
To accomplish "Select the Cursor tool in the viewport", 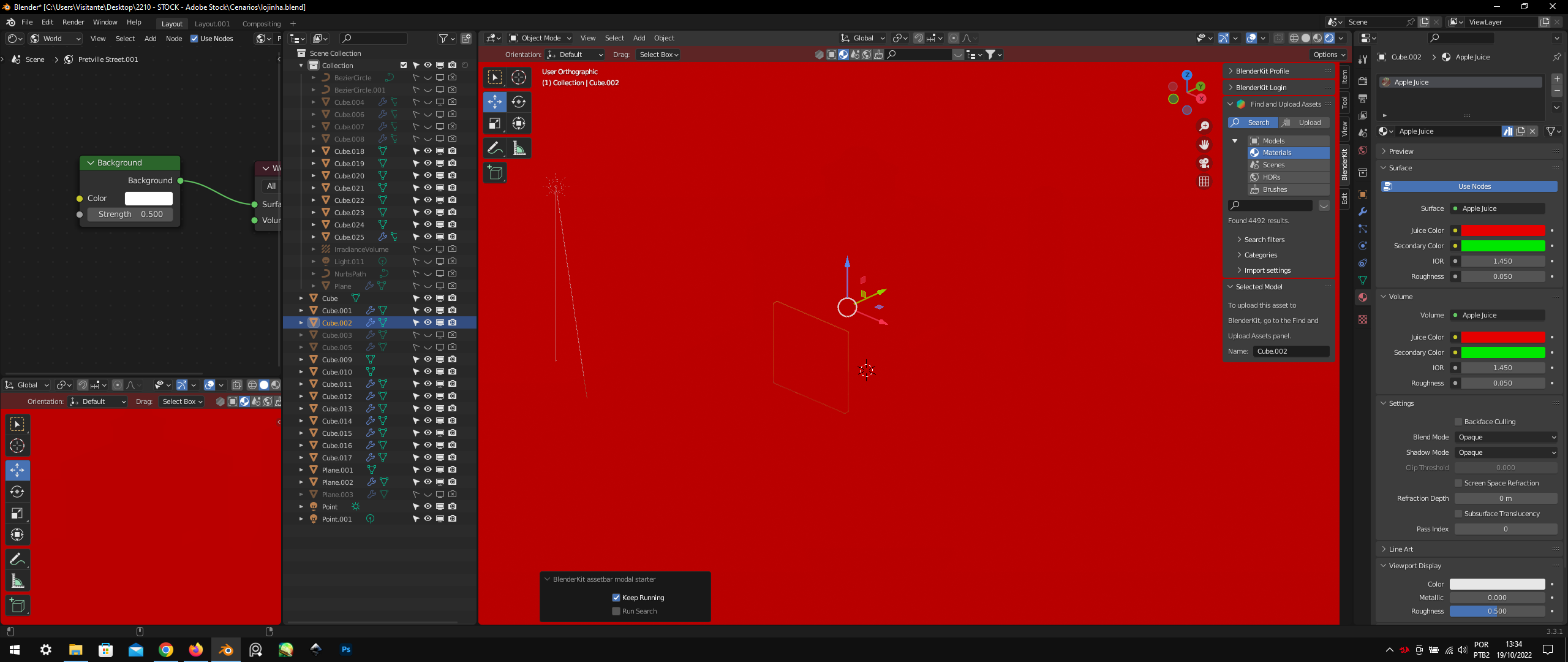I will [519, 78].
